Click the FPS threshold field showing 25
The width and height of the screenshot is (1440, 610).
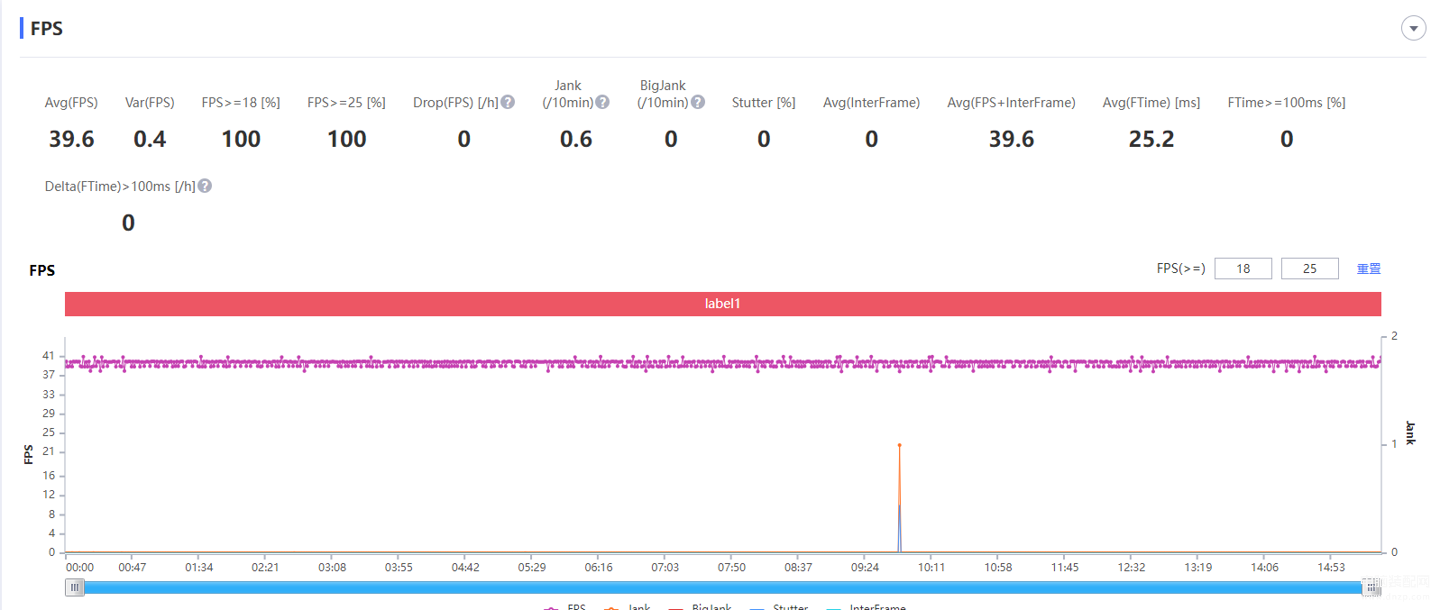[x=1309, y=268]
